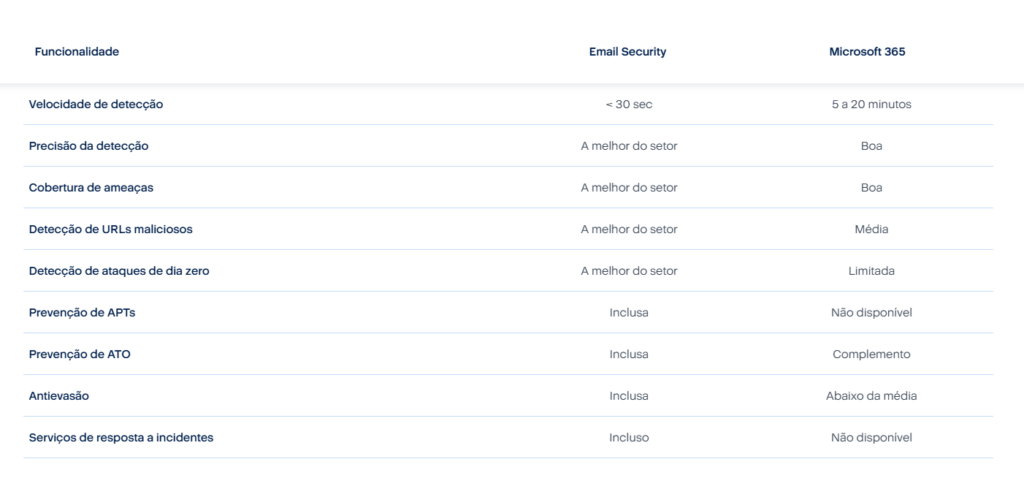Select the Precisão da detecção row label

[x=89, y=146]
